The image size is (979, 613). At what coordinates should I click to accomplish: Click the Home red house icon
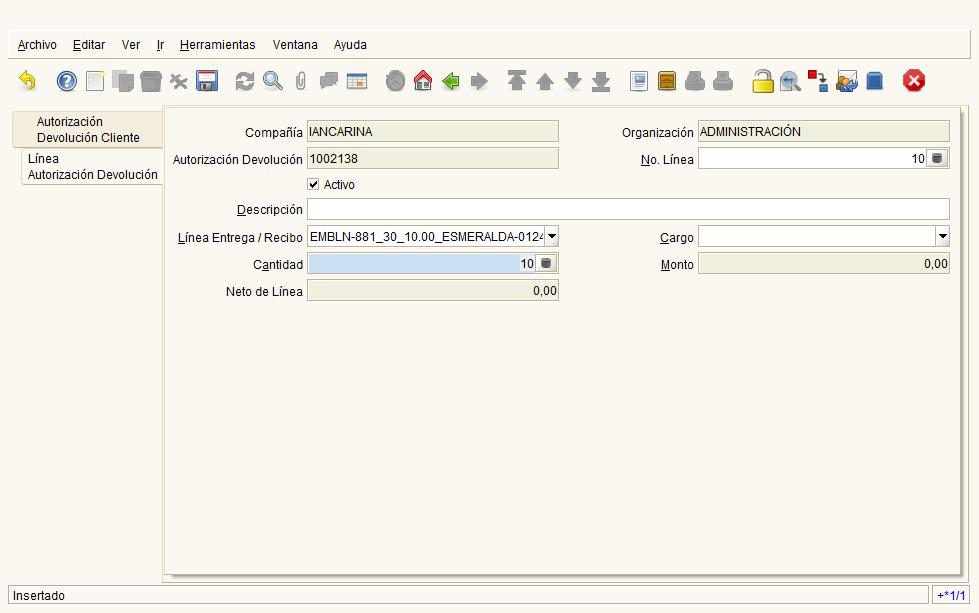423,82
